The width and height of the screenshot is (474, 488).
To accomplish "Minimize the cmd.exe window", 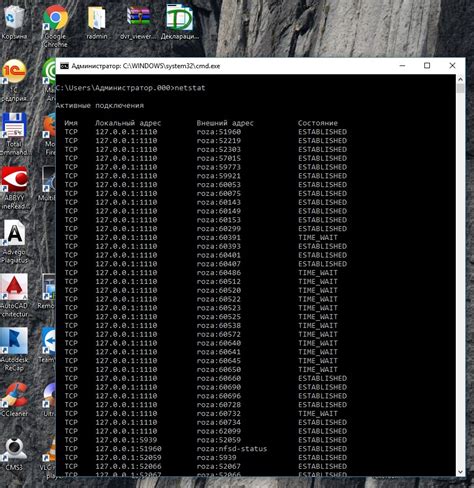I will pos(402,66).
